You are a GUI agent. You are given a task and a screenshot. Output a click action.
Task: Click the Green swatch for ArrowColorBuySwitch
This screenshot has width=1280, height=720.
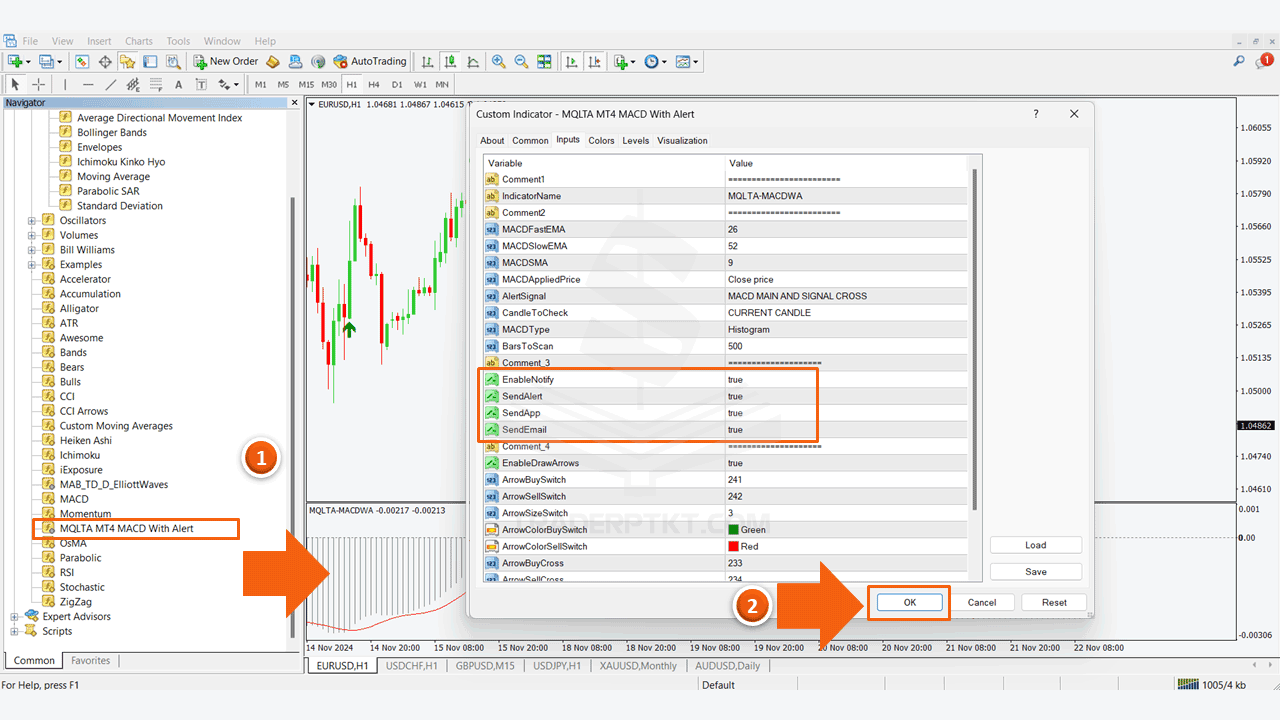[733, 530]
